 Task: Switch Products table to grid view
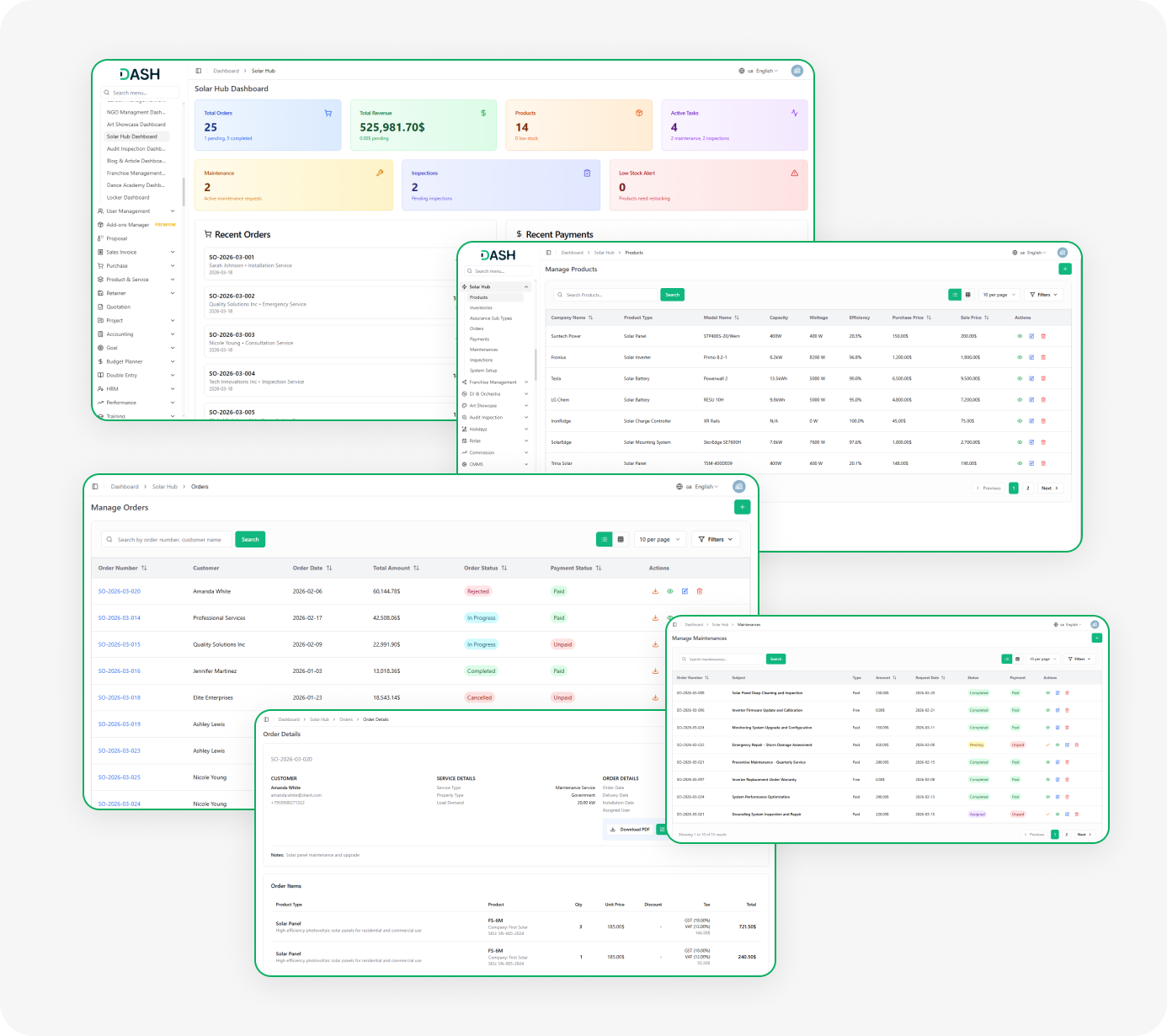[x=967, y=295]
